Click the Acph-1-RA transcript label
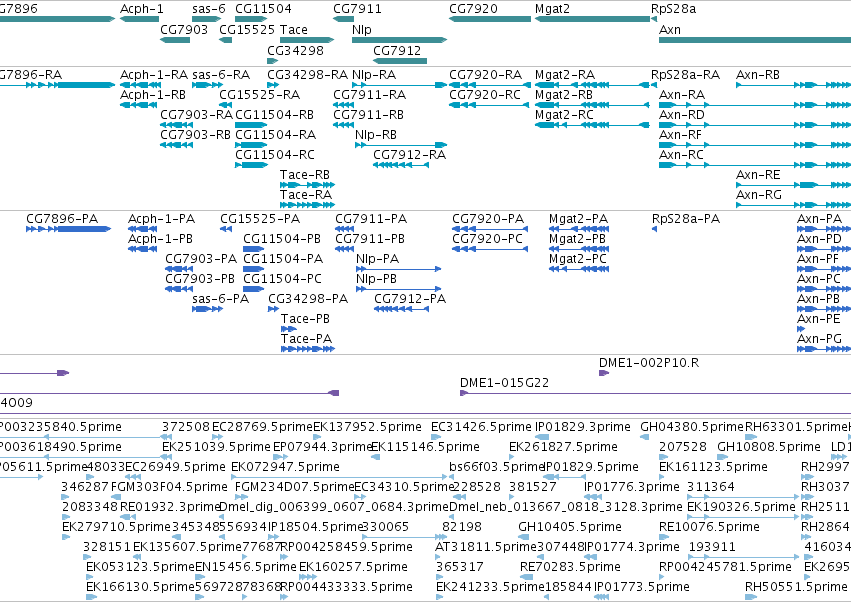 (x=154, y=75)
